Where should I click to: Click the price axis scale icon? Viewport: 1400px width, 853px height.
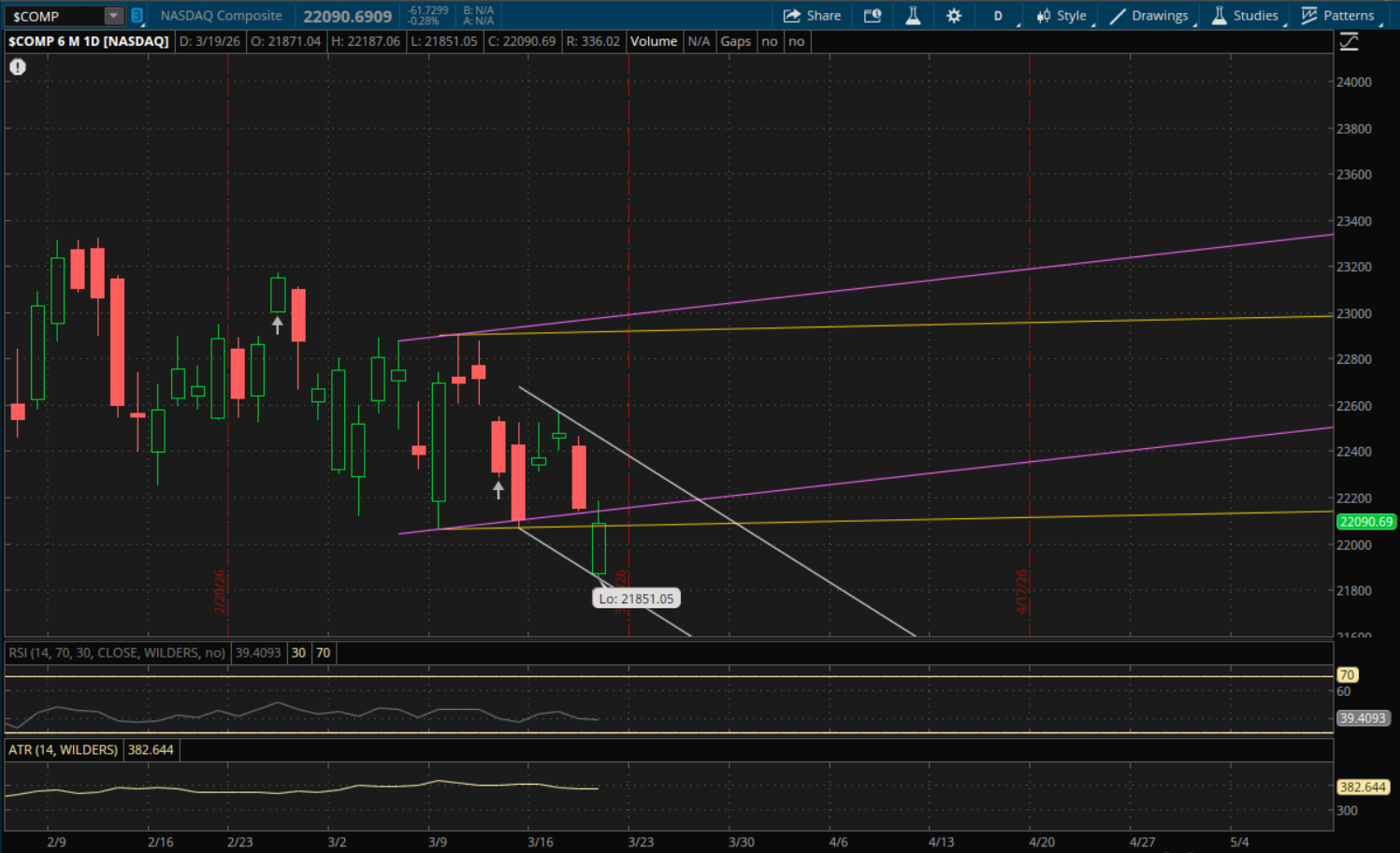[x=1349, y=42]
